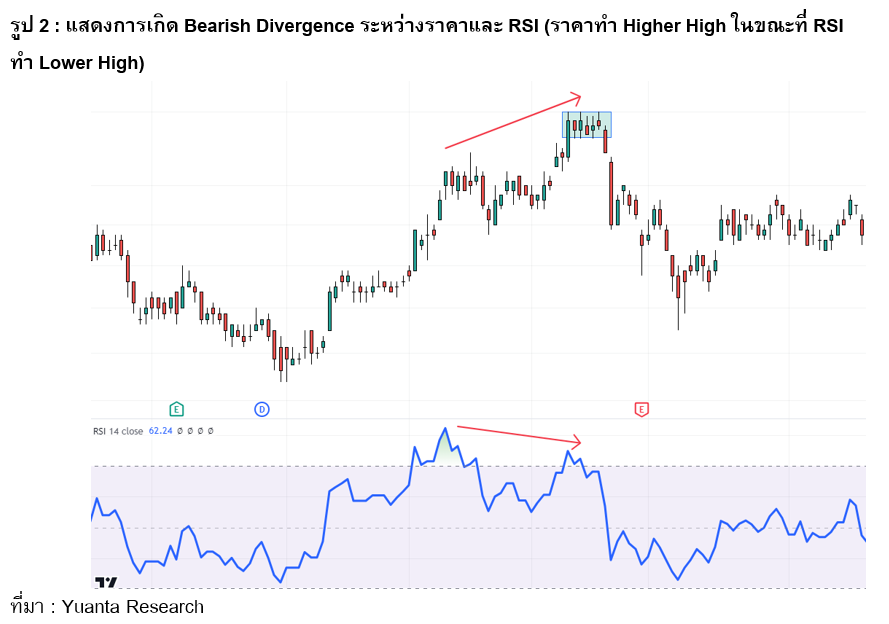Select the RSI 14 close legend label
Screen dimensions: 889x624
pyautogui.click(x=118, y=429)
